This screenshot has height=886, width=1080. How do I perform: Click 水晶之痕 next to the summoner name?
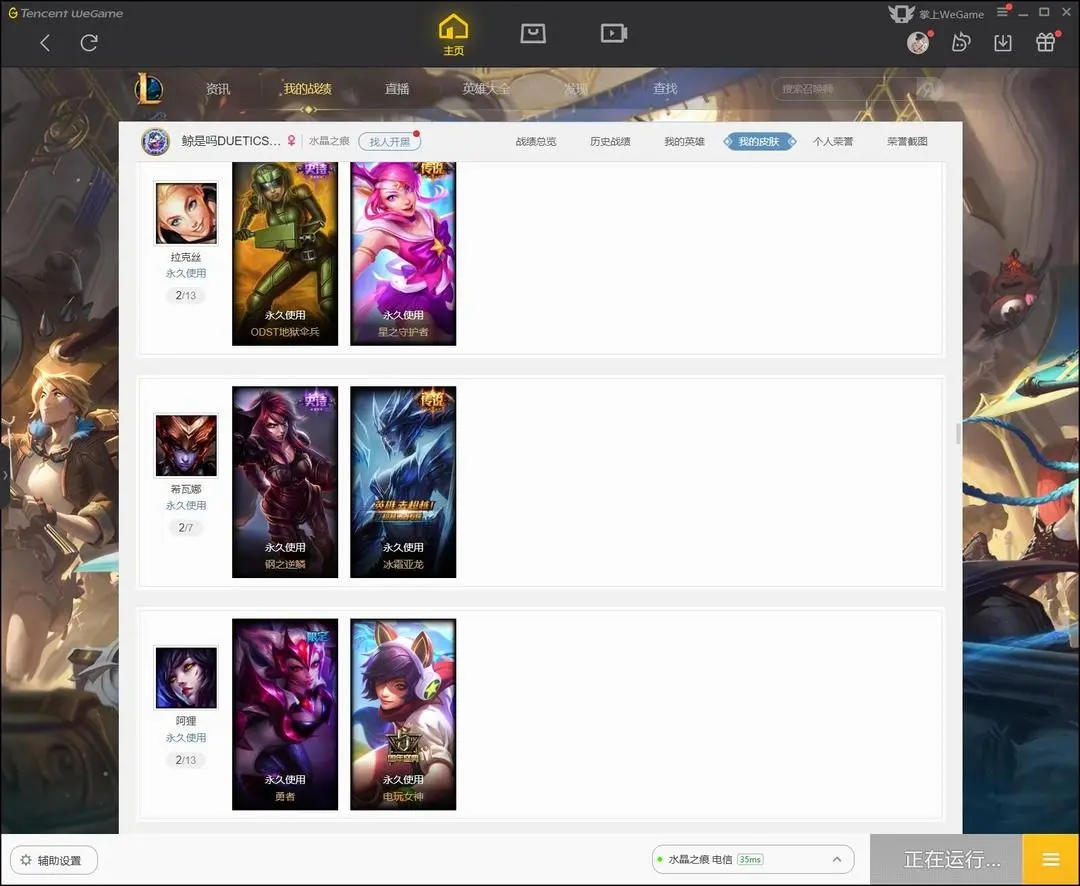point(329,141)
